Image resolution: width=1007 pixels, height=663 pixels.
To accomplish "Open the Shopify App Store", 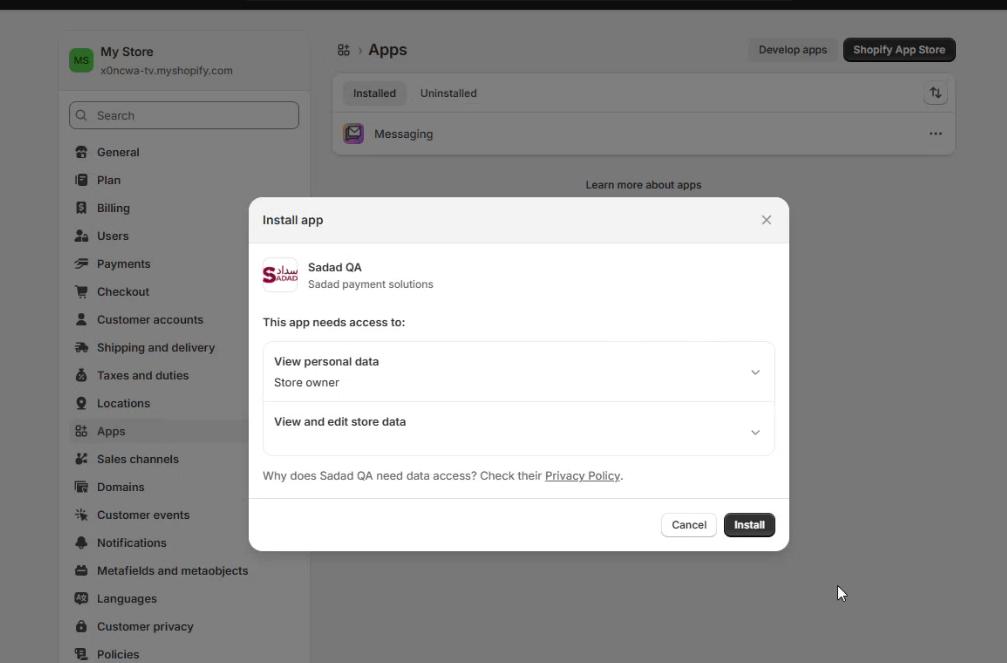I will [899, 50].
